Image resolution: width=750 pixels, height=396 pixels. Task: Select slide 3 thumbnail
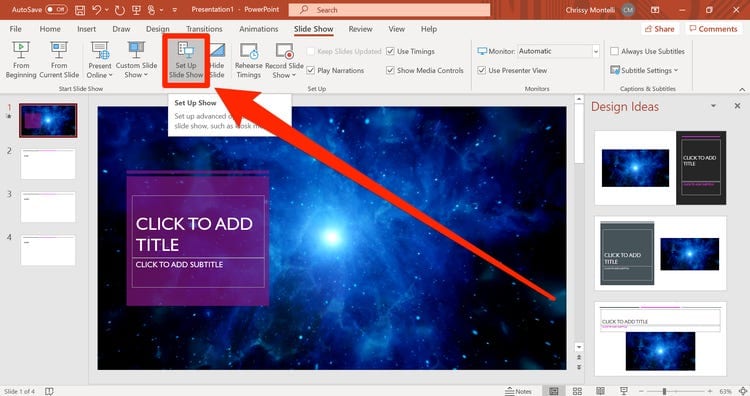tap(48, 207)
